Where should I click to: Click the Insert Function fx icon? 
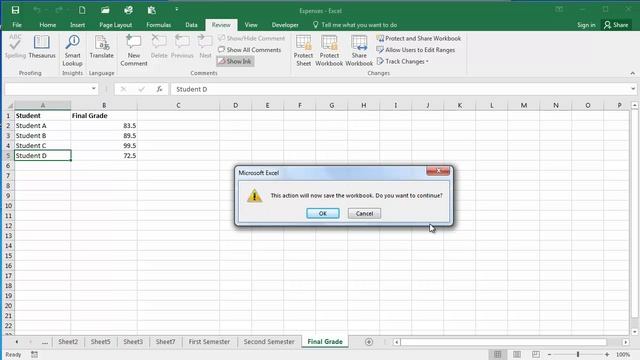[x=160, y=89]
